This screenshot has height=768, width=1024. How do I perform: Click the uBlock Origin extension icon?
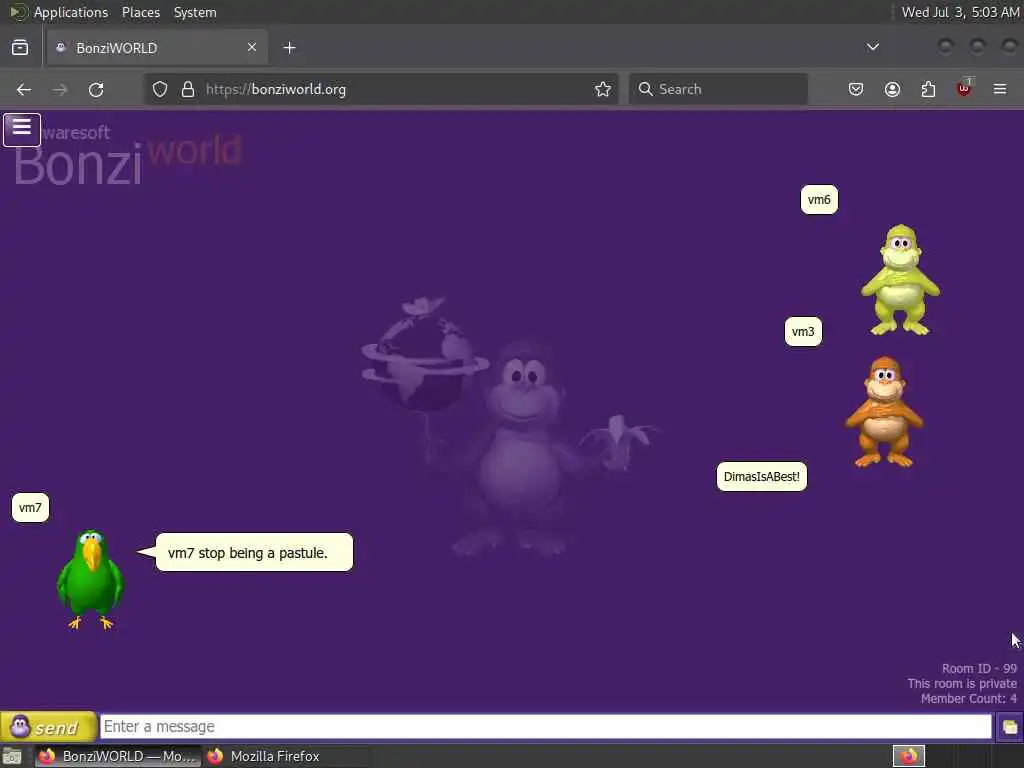point(964,88)
